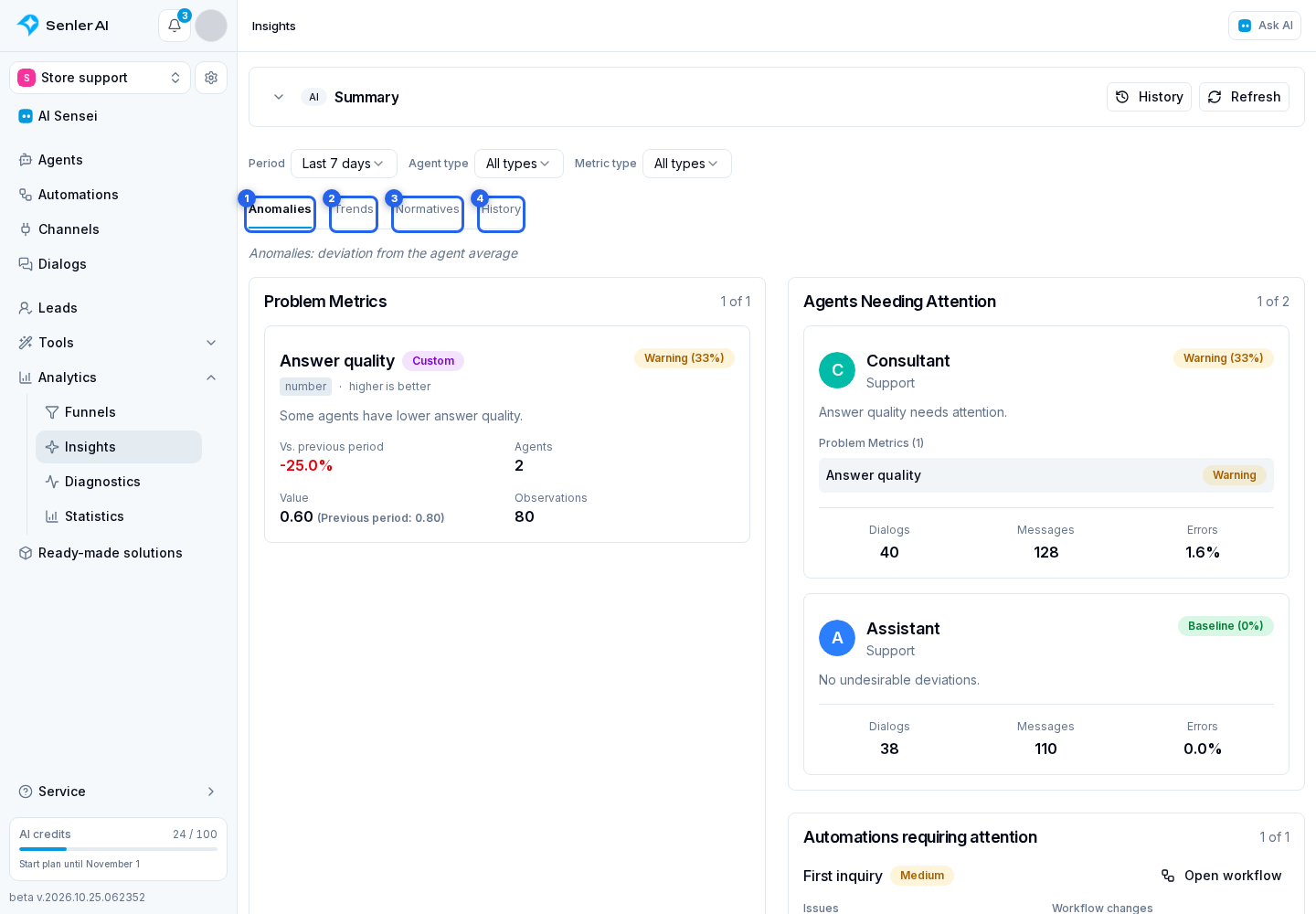
Task: Click the Medium badge on First inquiry
Action: 922,876
